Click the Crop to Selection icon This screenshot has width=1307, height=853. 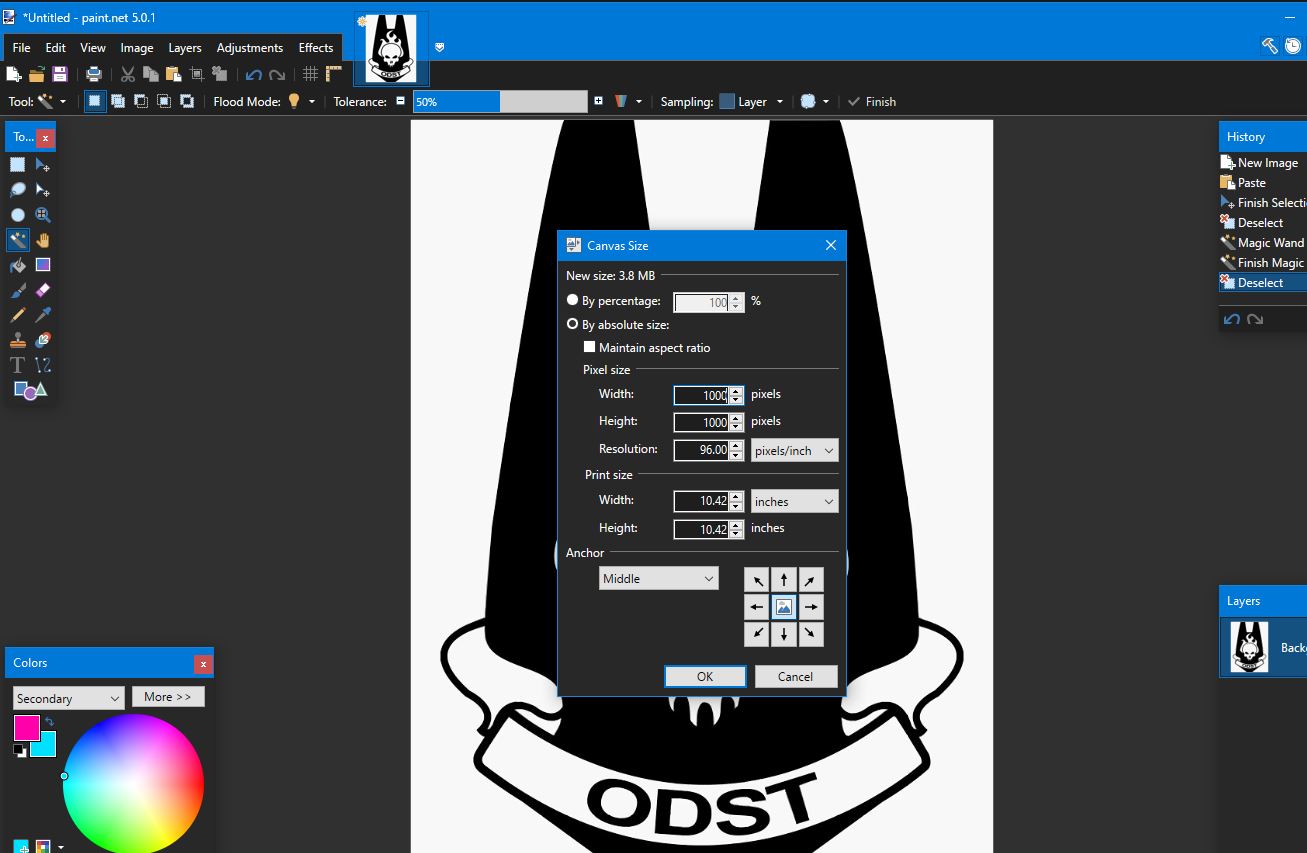coord(197,74)
